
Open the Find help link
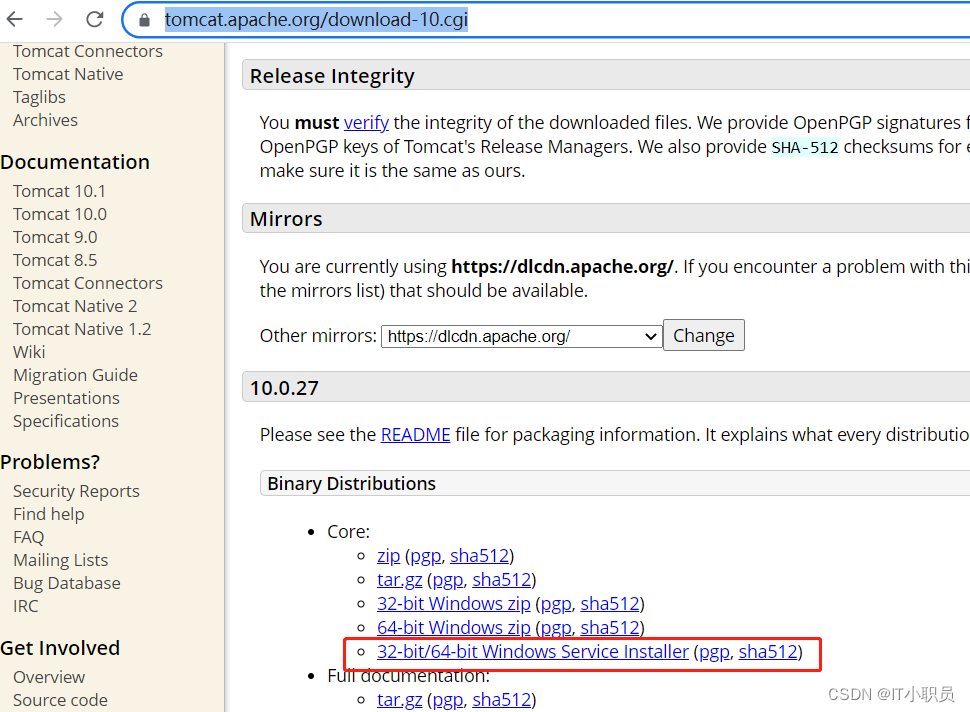point(48,514)
